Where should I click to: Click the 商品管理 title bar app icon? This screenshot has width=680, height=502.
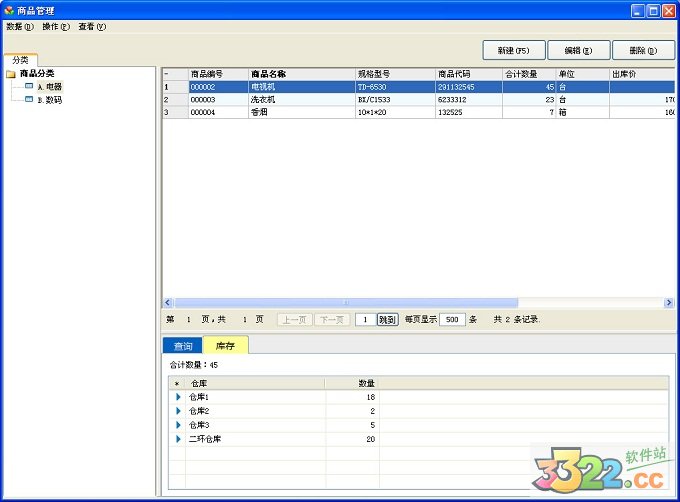9,10
